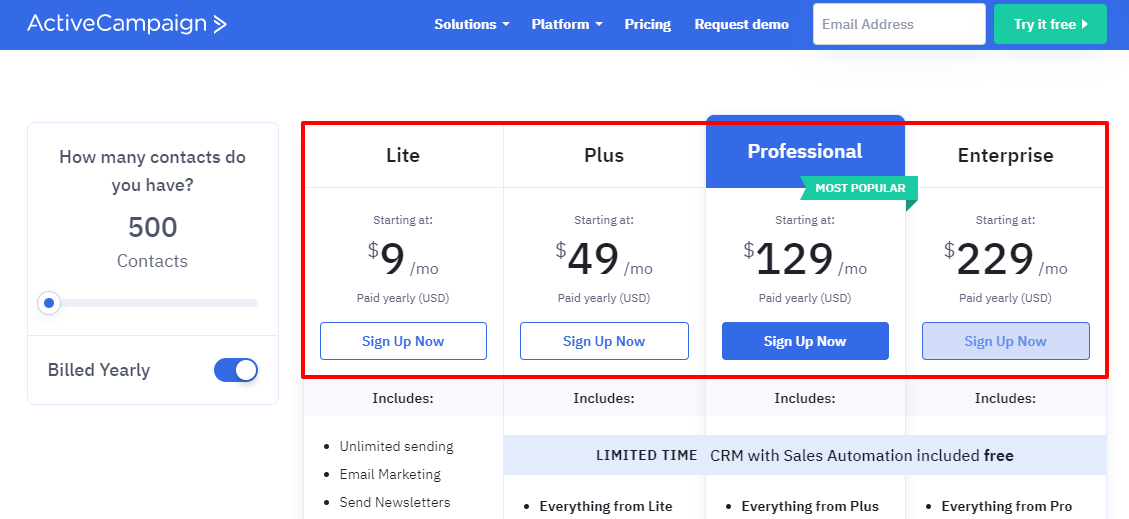This screenshot has height=519, width=1129.
Task: Sign up for the Lite plan
Action: coord(403,341)
